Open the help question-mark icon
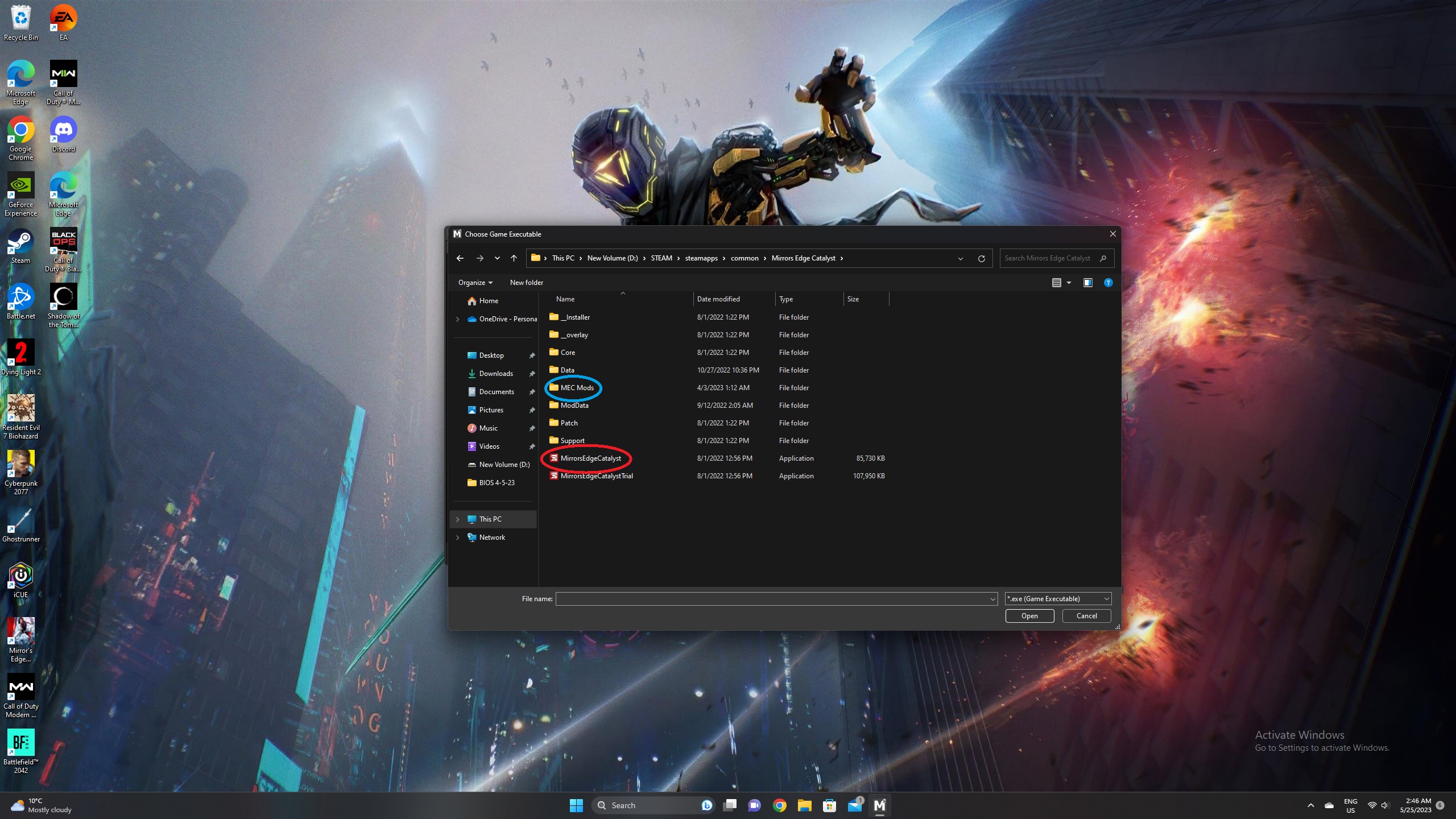 click(1108, 283)
